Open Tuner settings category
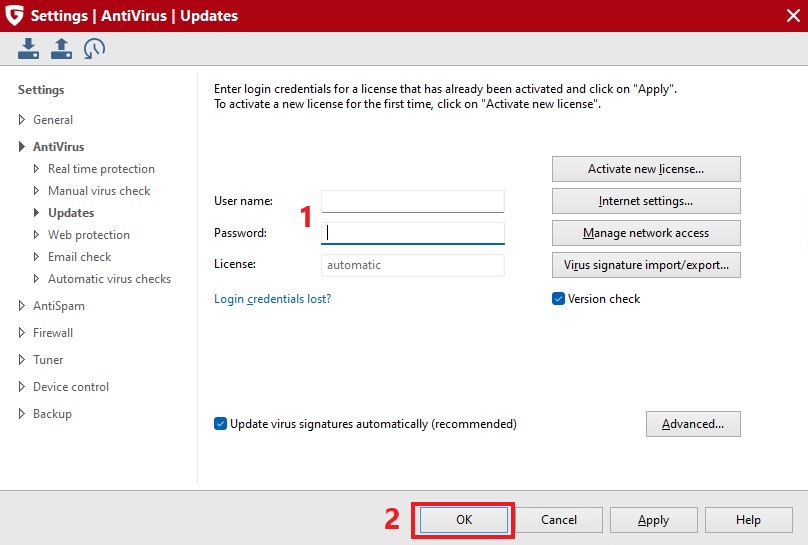The height and width of the screenshot is (545, 808). (x=48, y=360)
